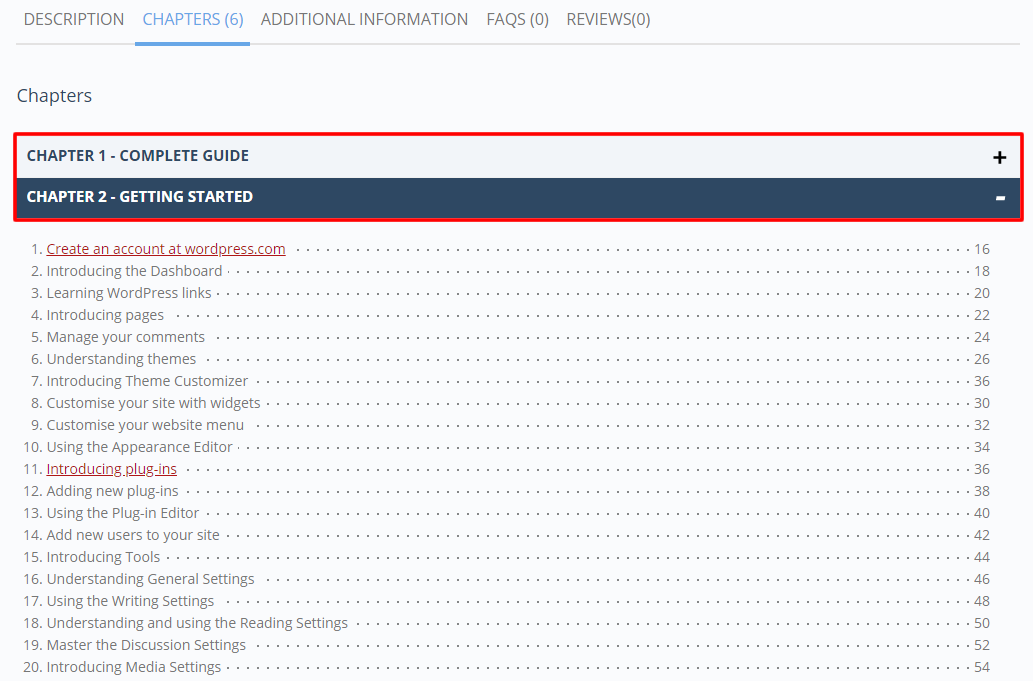Switch to the Description tab
The width and height of the screenshot is (1033, 681).
click(74, 19)
